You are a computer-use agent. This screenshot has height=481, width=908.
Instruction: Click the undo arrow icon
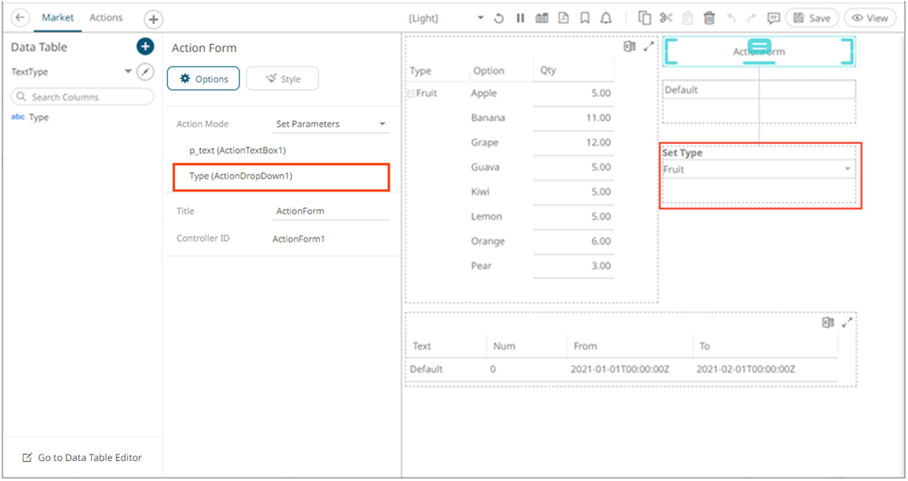tap(731, 18)
